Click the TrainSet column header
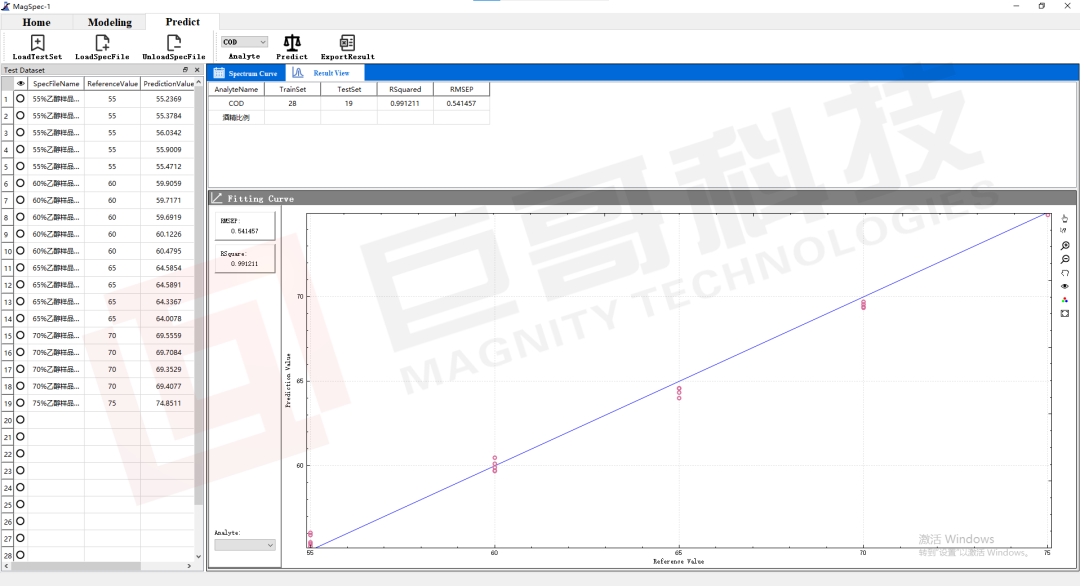The image size is (1080, 586). 293,89
